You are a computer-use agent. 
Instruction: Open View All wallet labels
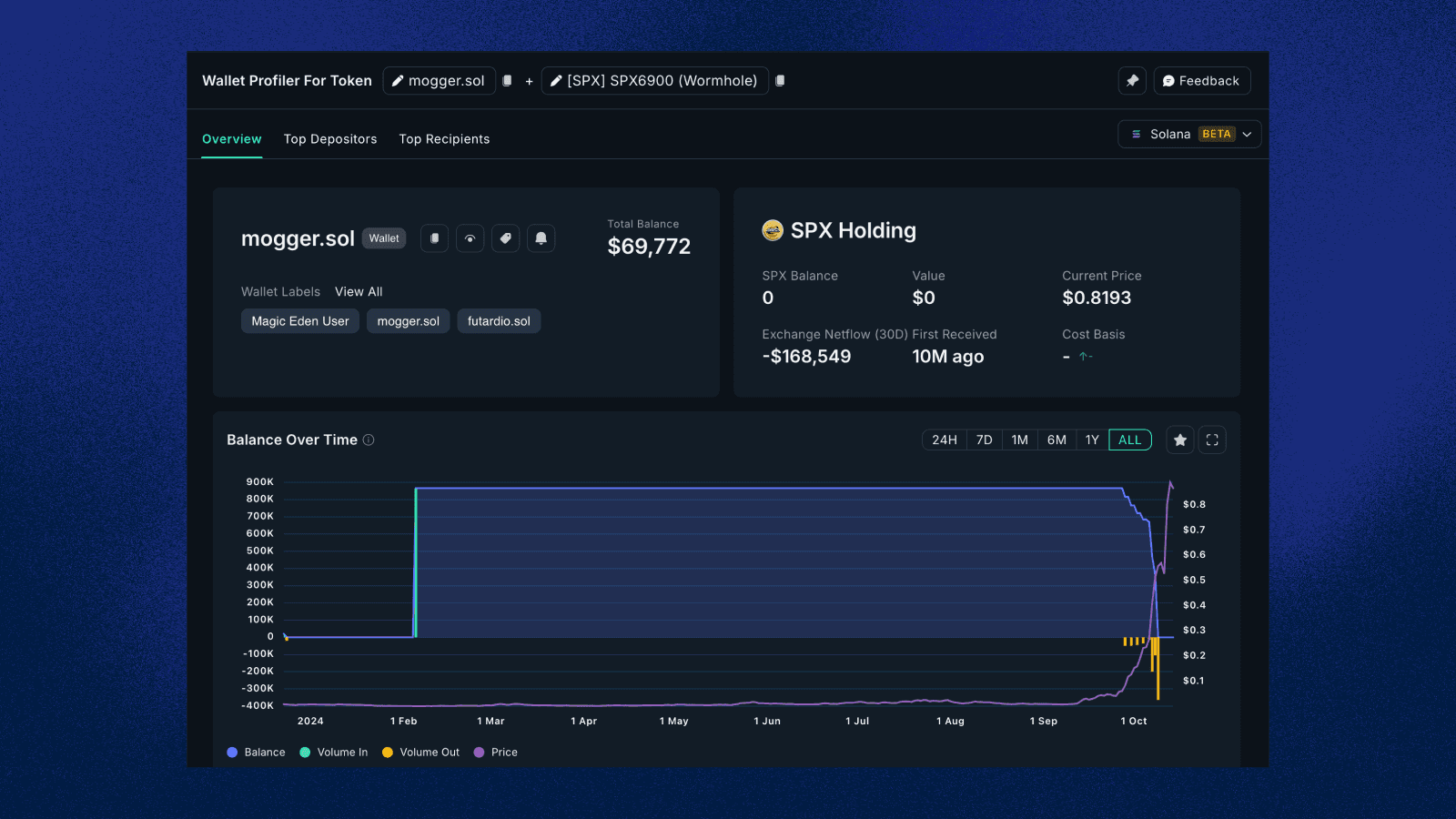pos(359,292)
